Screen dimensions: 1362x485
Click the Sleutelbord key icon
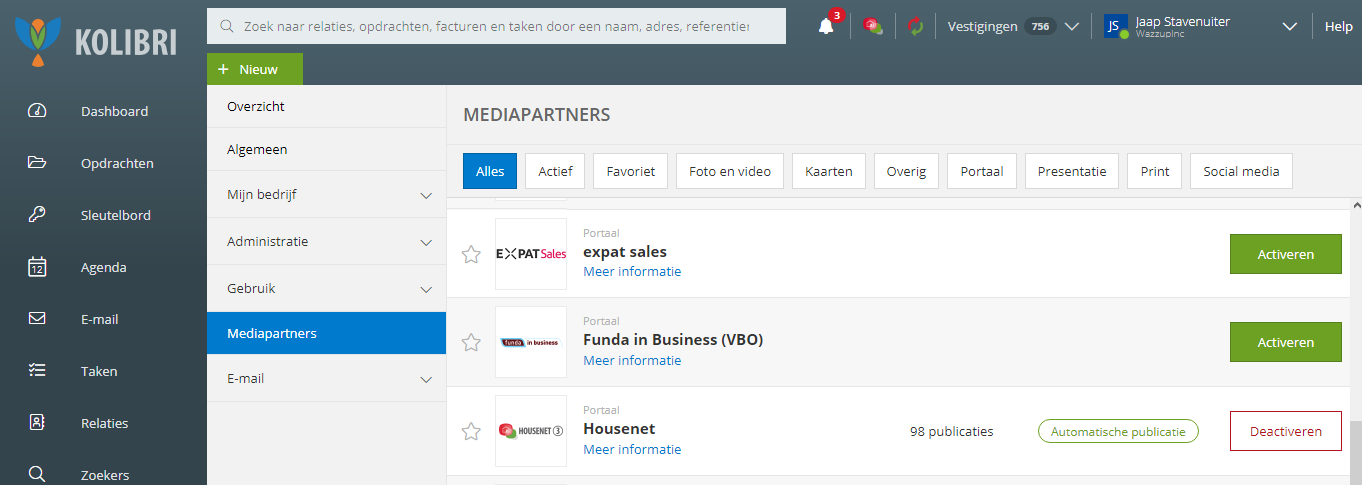37,215
